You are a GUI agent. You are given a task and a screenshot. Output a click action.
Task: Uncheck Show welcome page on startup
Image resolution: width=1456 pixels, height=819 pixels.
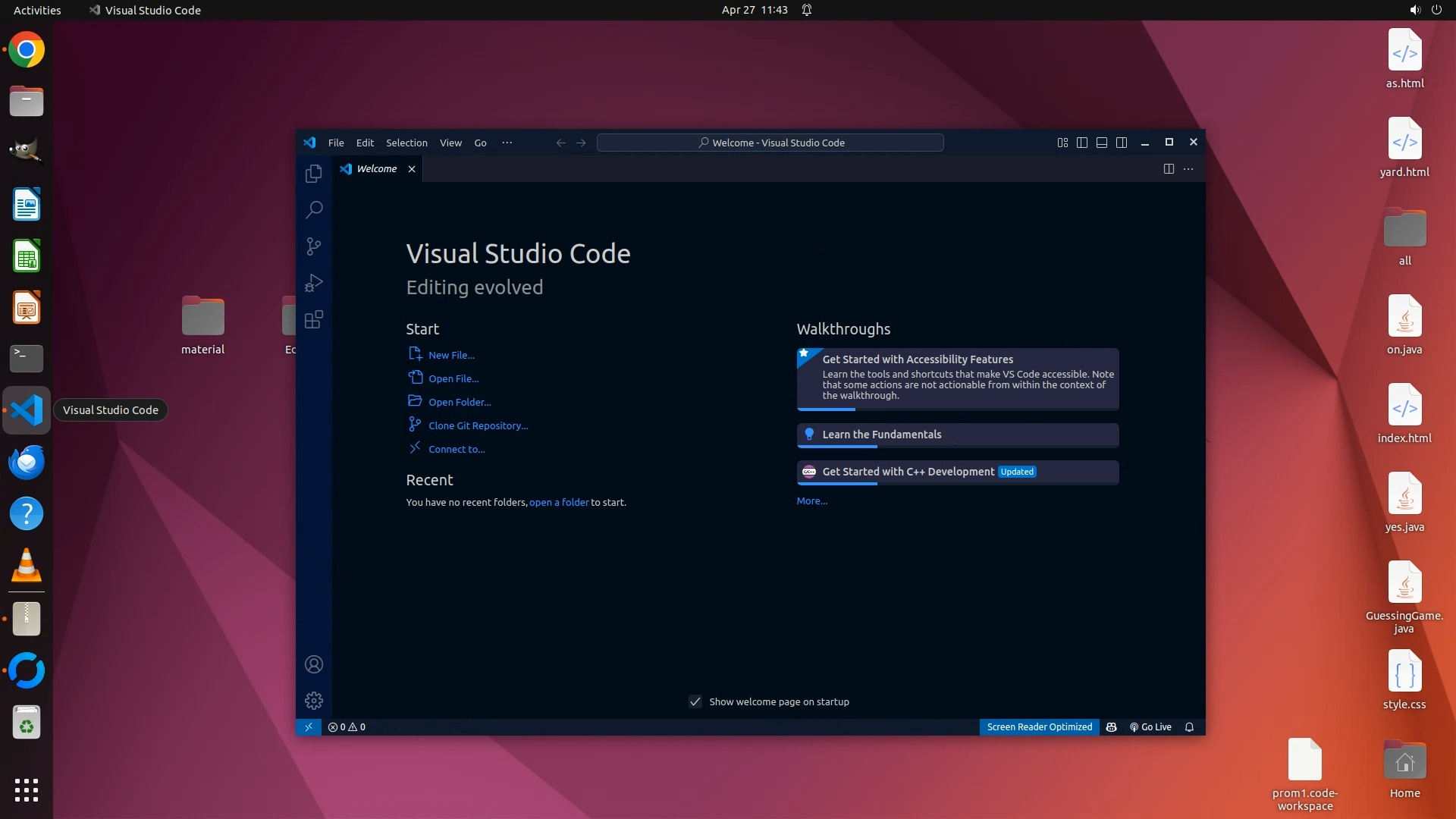(x=695, y=702)
